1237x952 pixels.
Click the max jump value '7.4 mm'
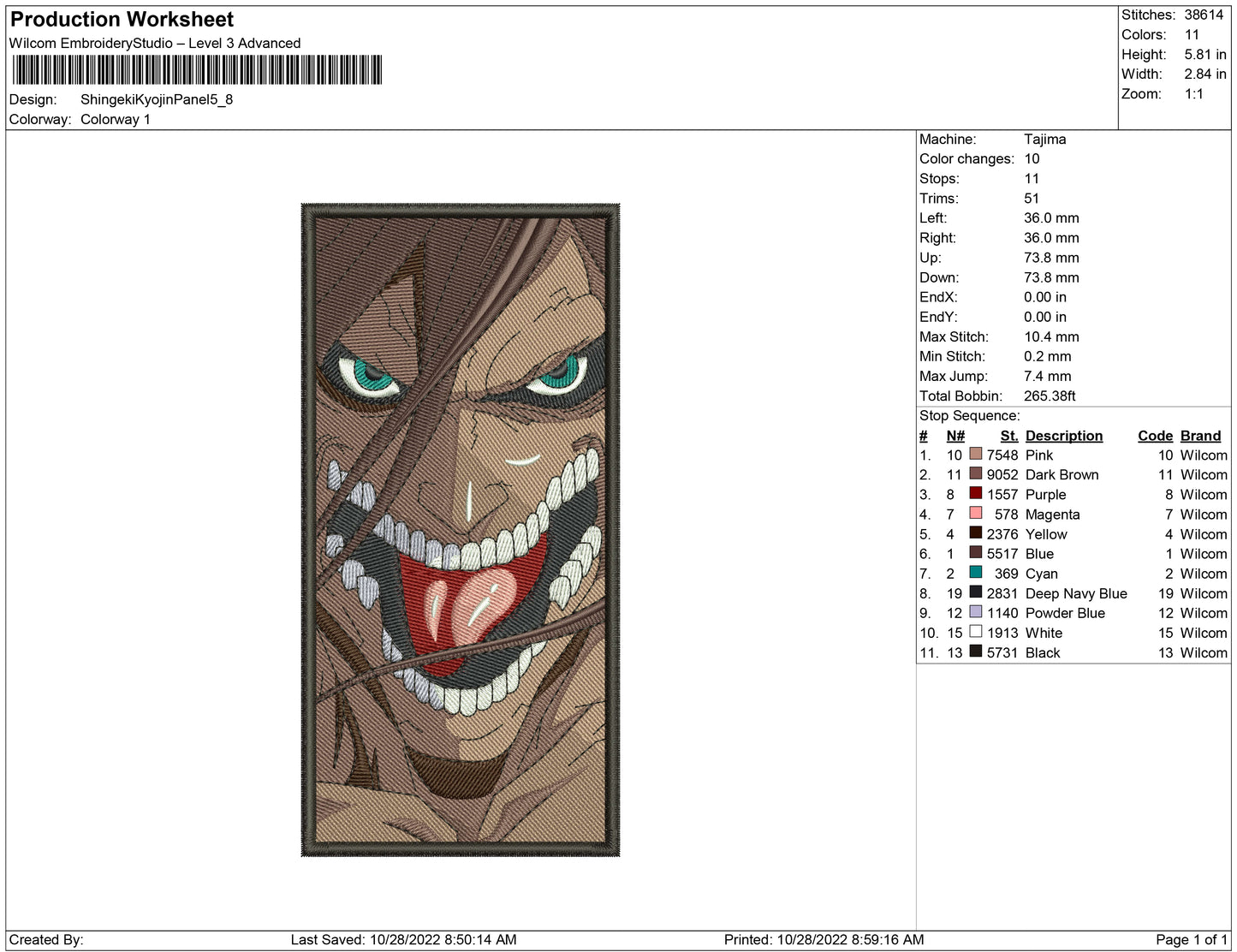[x=1047, y=376]
